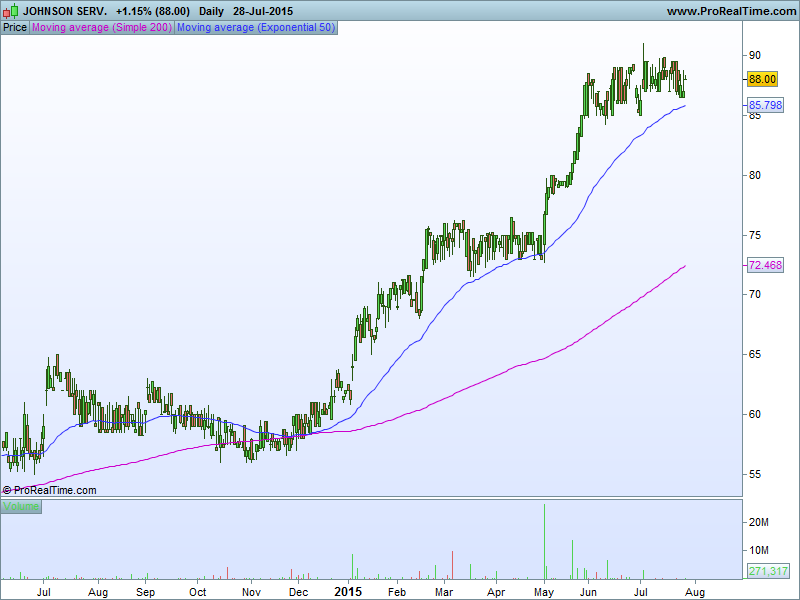Image resolution: width=800 pixels, height=600 pixels.
Task: Click the www.ProRealTime.com link
Action: (731, 11)
